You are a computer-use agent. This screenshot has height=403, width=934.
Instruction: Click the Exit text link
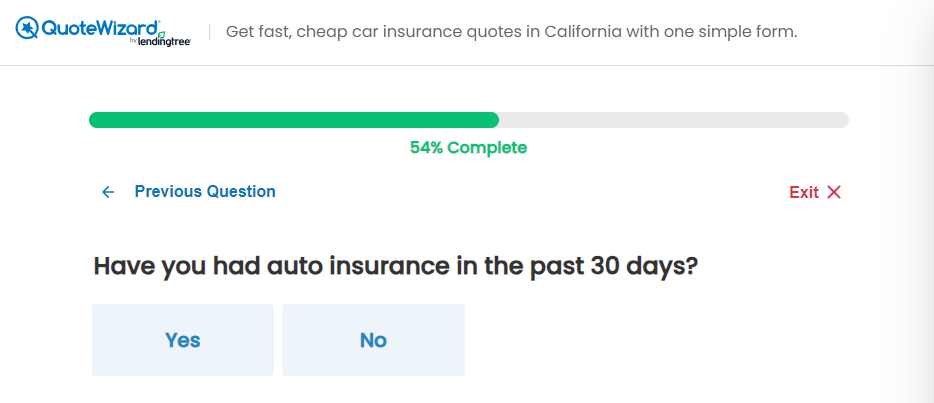click(804, 192)
